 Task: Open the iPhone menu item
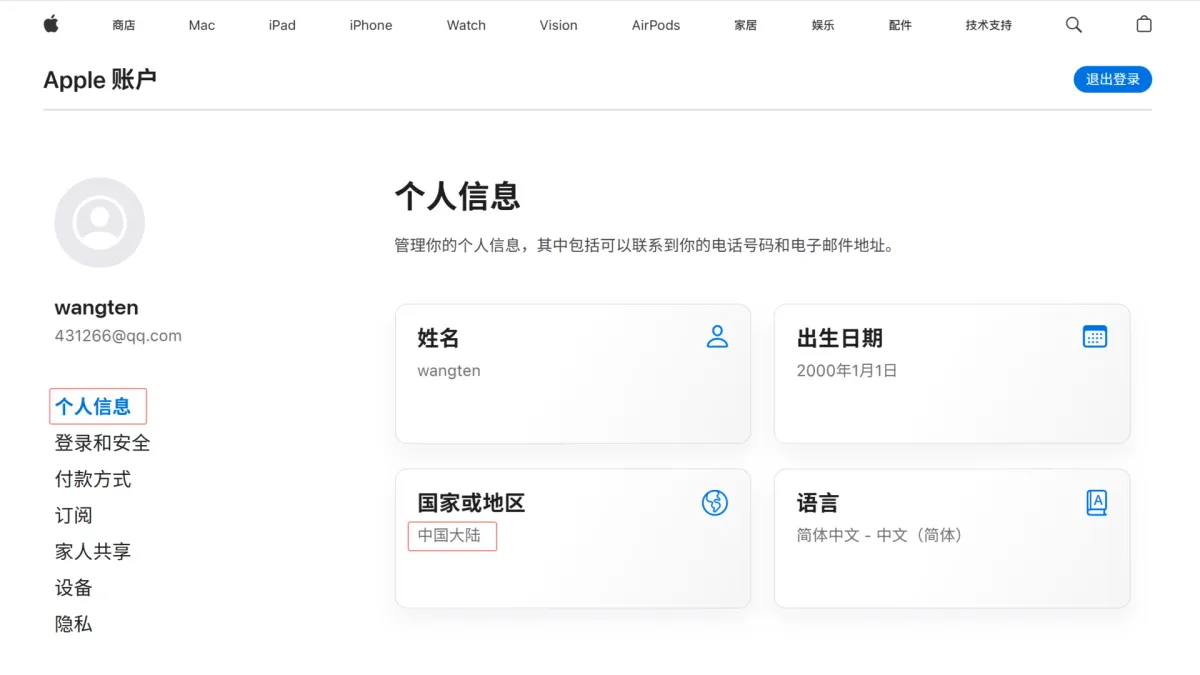pos(371,25)
